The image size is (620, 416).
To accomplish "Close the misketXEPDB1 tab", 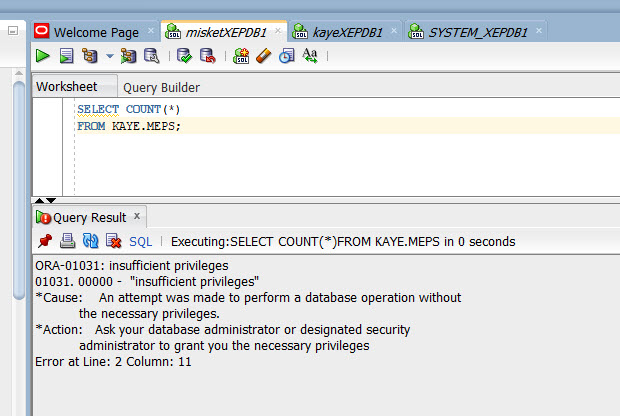I will [278, 31].
